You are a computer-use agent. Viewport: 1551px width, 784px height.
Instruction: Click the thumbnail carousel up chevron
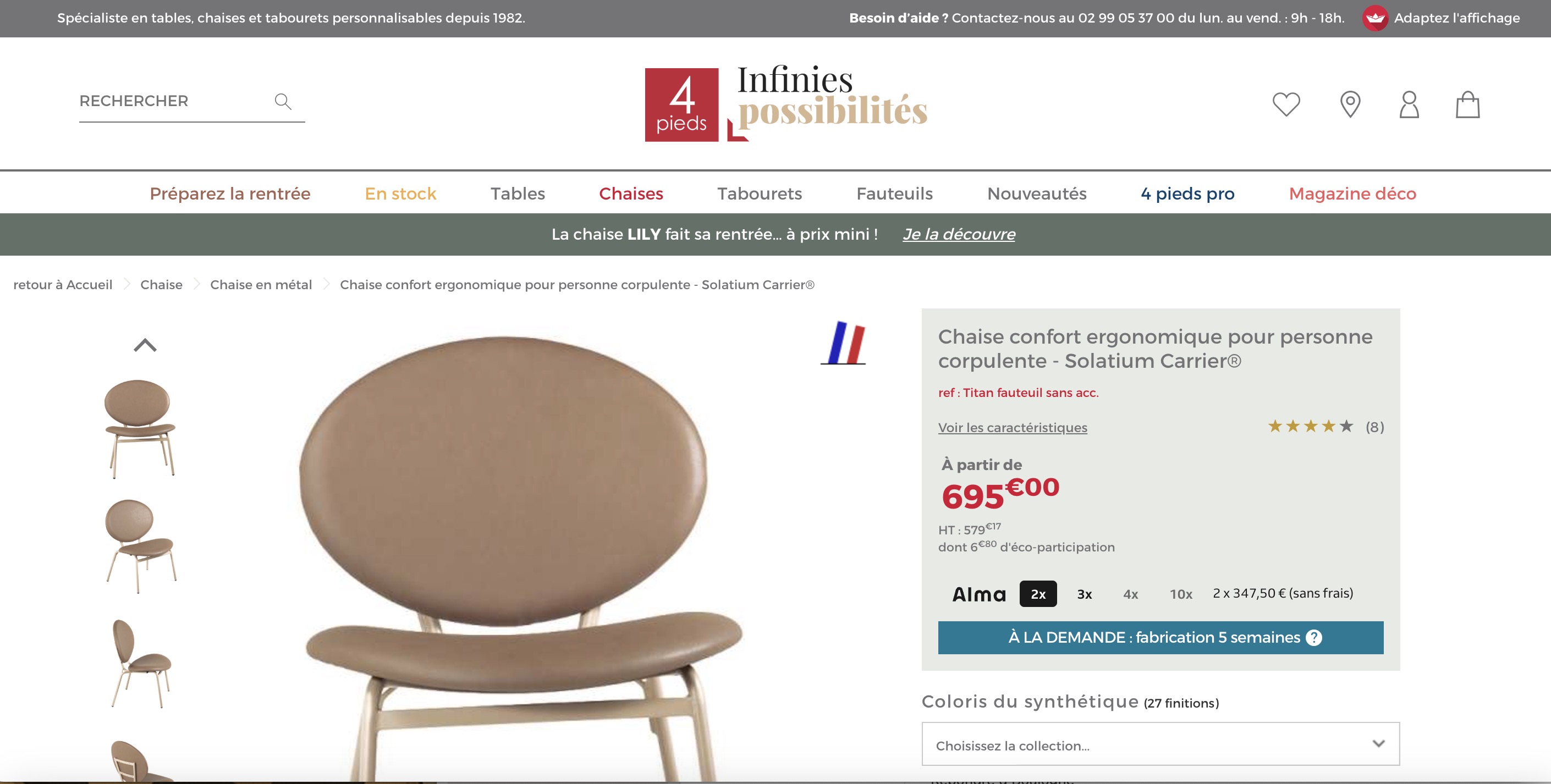[x=145, y=345]
